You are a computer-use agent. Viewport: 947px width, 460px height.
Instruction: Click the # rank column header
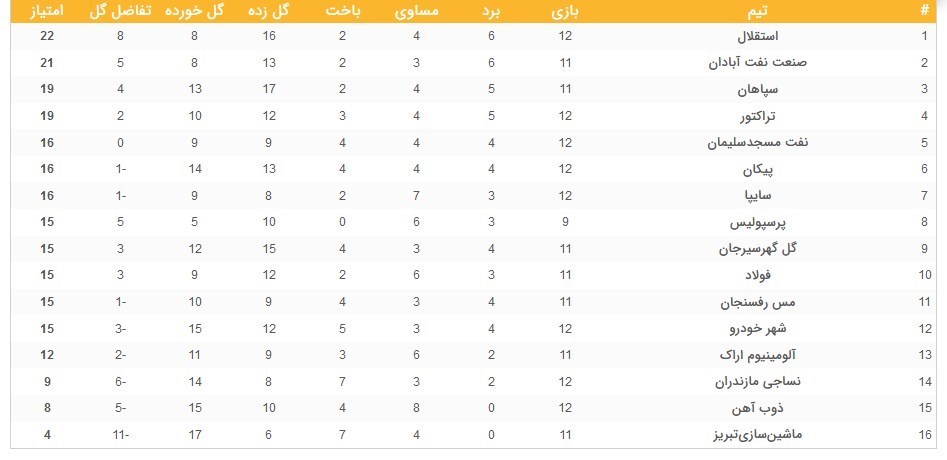[x=925, y=11]
